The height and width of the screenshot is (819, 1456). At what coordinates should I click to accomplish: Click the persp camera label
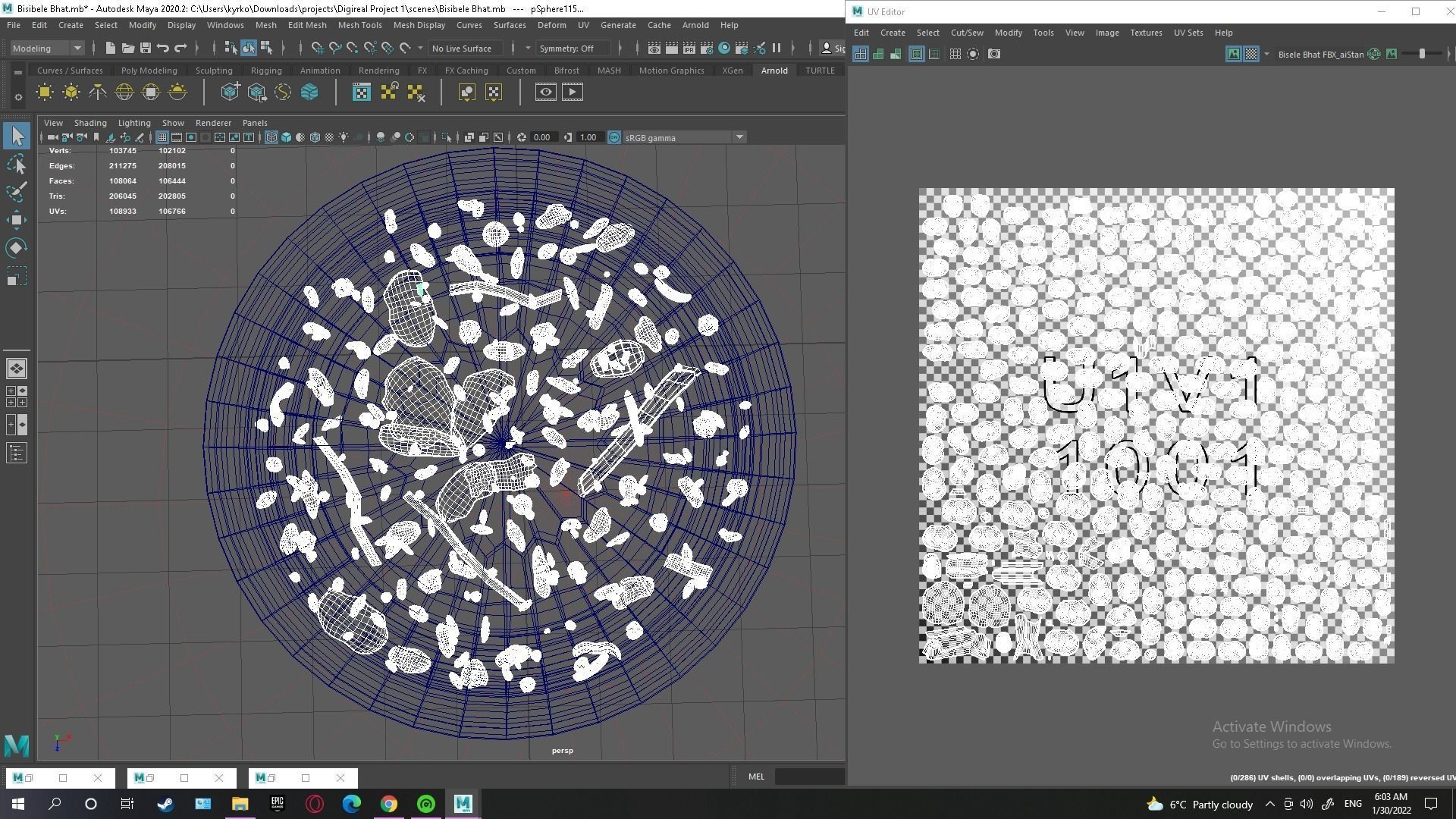[563, 751]
